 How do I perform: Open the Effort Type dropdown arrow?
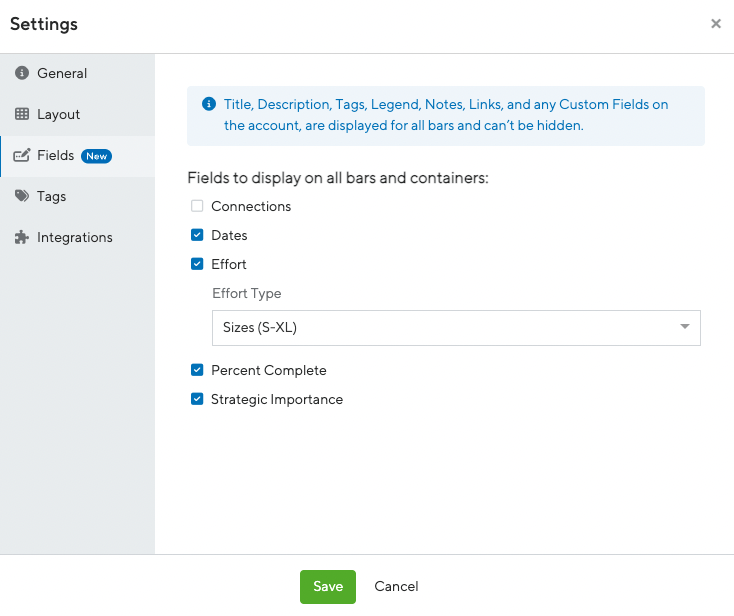pos(685,327)
